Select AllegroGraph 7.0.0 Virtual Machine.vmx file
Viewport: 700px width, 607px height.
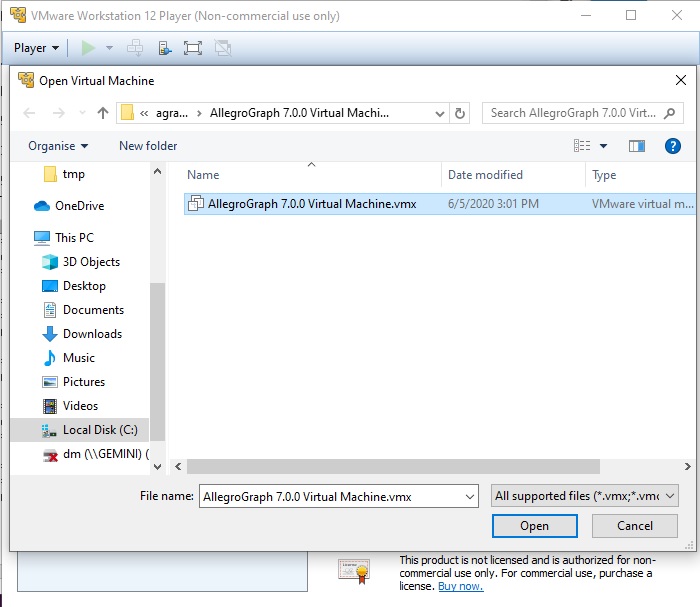[x=311, y=204]
